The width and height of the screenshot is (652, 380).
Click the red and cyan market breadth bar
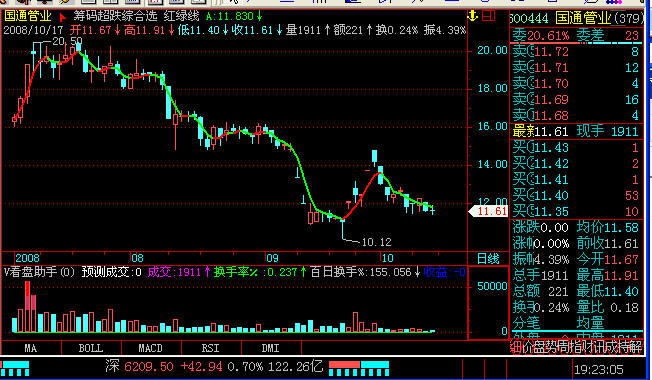tap(359, 368)
